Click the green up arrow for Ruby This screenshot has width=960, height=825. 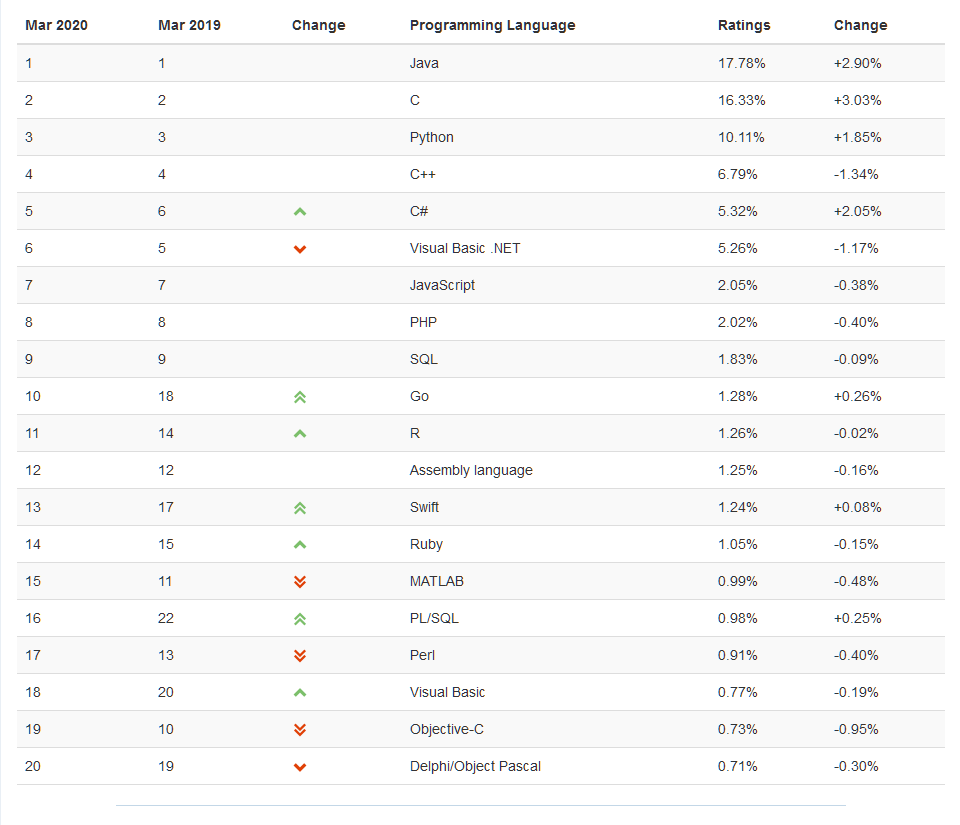point(299,545)
